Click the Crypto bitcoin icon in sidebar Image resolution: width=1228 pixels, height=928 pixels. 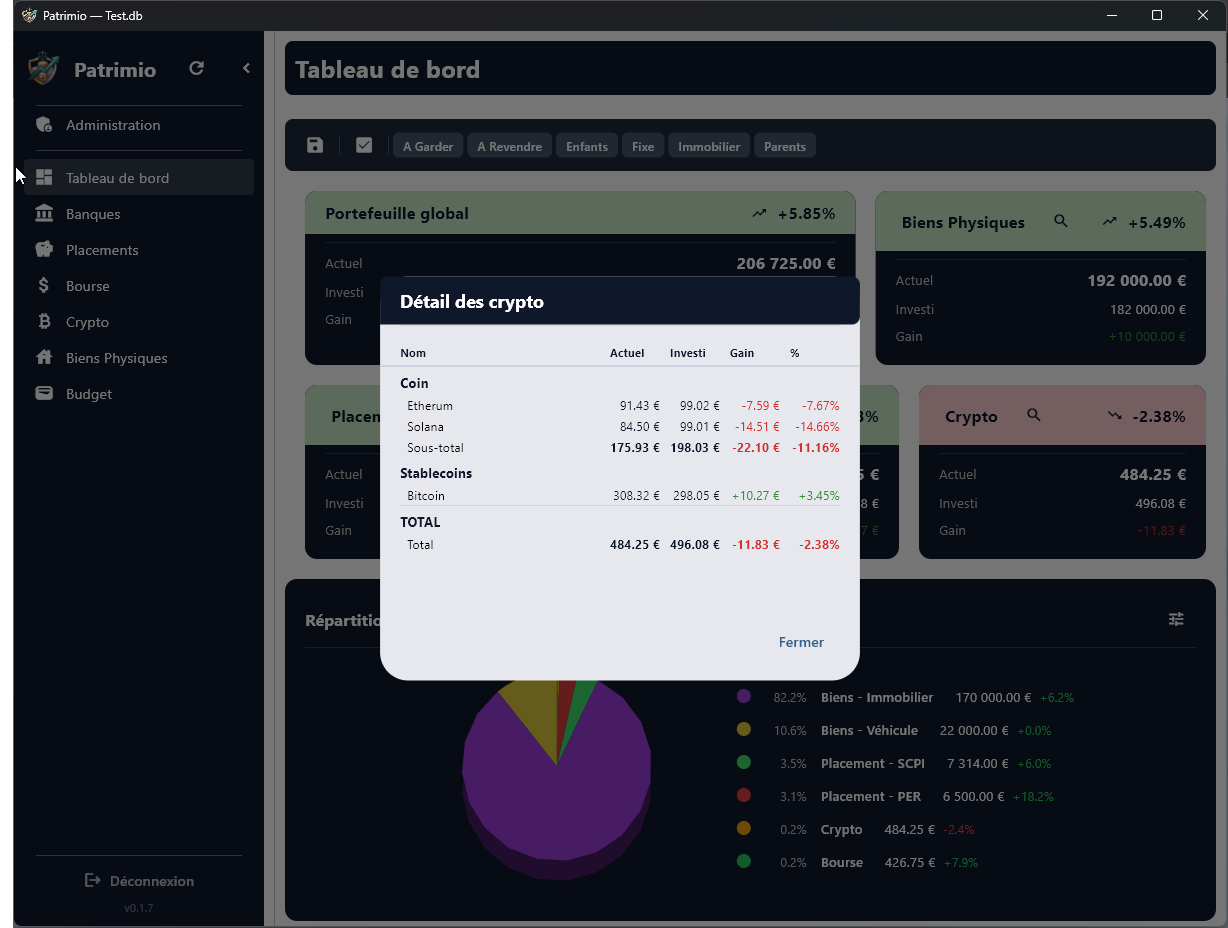coord(44,321)
